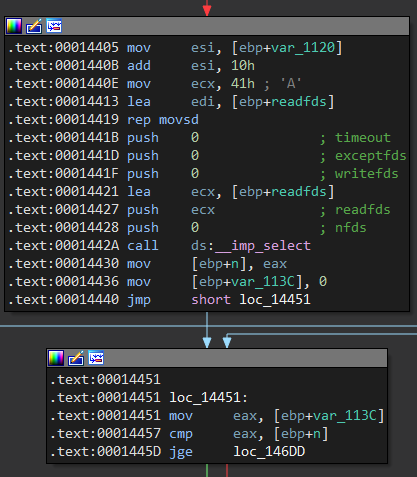Click the edit node icon in upper block

pyautogui.click(x=34, y=26)
